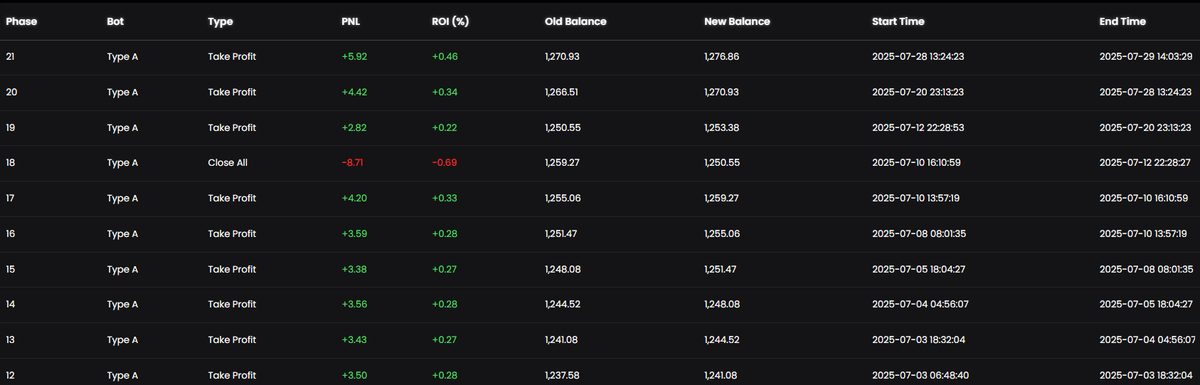Click old balance 1,237.58
This screenshot has width=1200, height=385.
[562, 375]
